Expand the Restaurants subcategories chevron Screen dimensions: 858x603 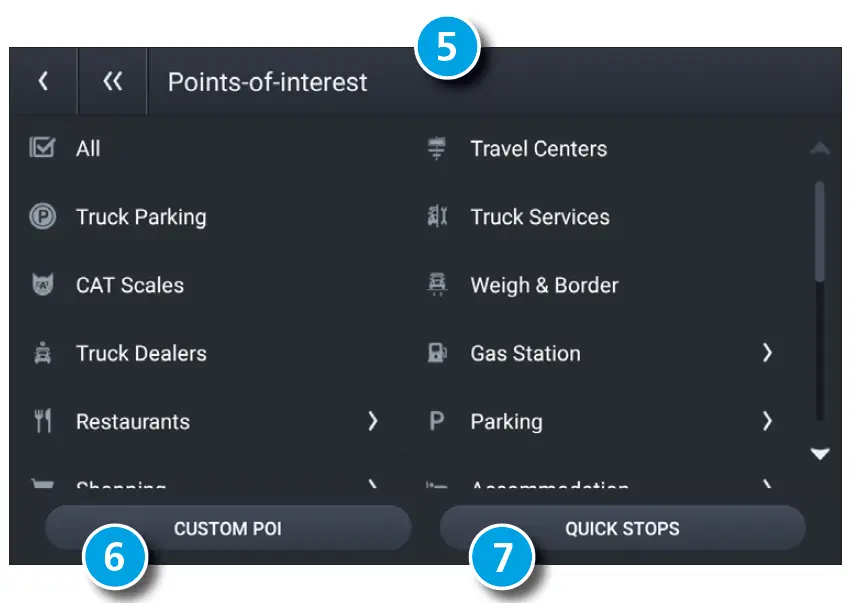click(x=372, y=421)
